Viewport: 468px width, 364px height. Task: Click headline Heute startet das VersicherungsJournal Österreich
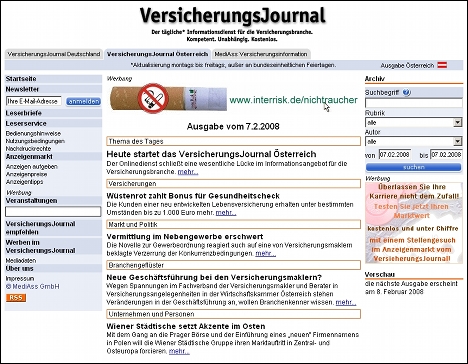[x=211, y=154]
